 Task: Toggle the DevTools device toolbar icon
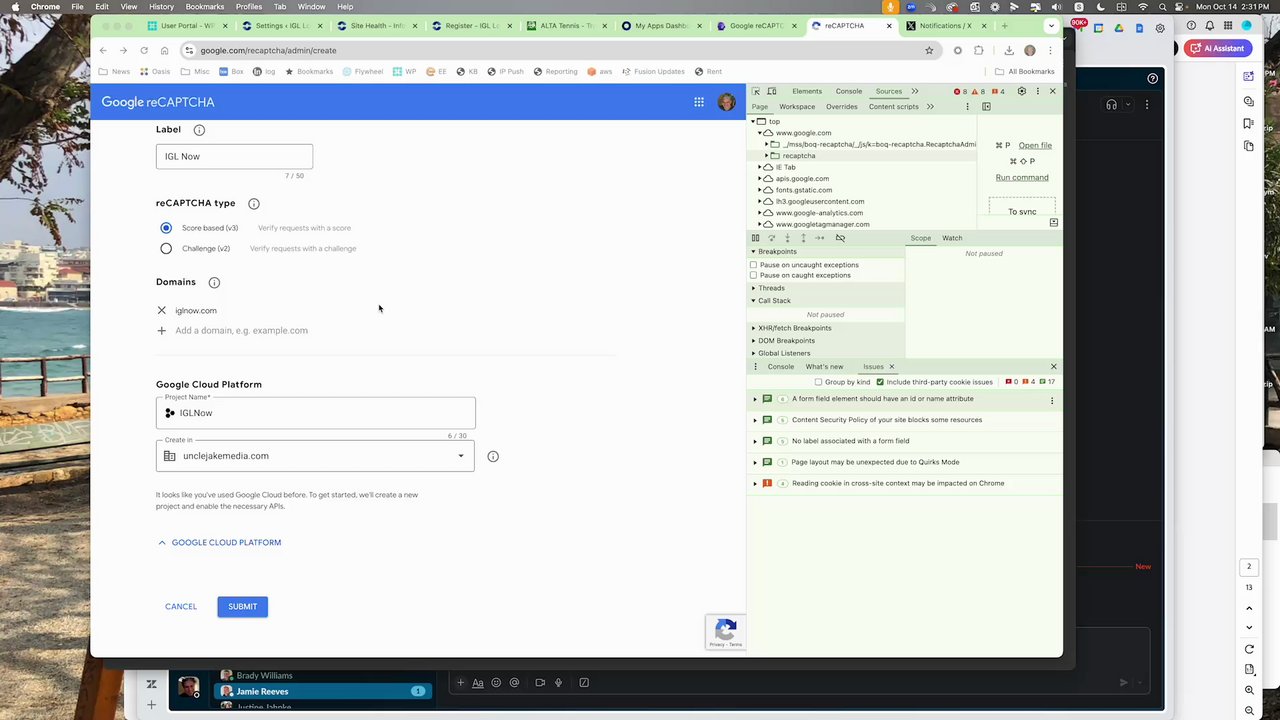pyautogui.click(x=772, y=91)
